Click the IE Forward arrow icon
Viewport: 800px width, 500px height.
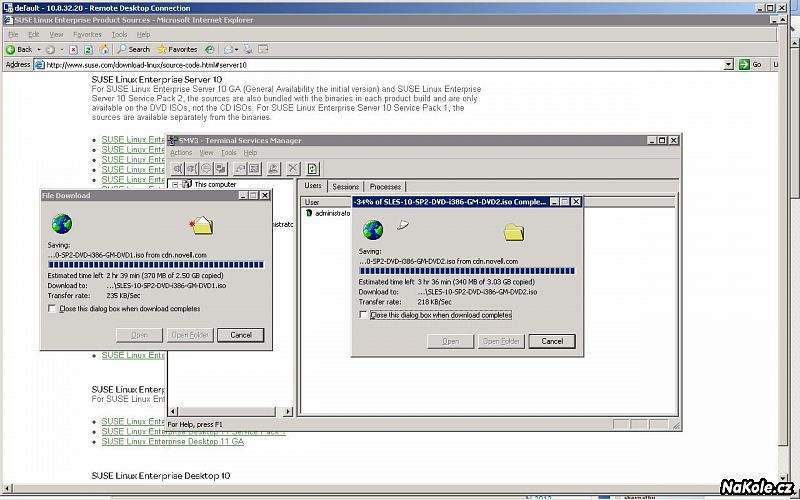[x=50, y=49]
